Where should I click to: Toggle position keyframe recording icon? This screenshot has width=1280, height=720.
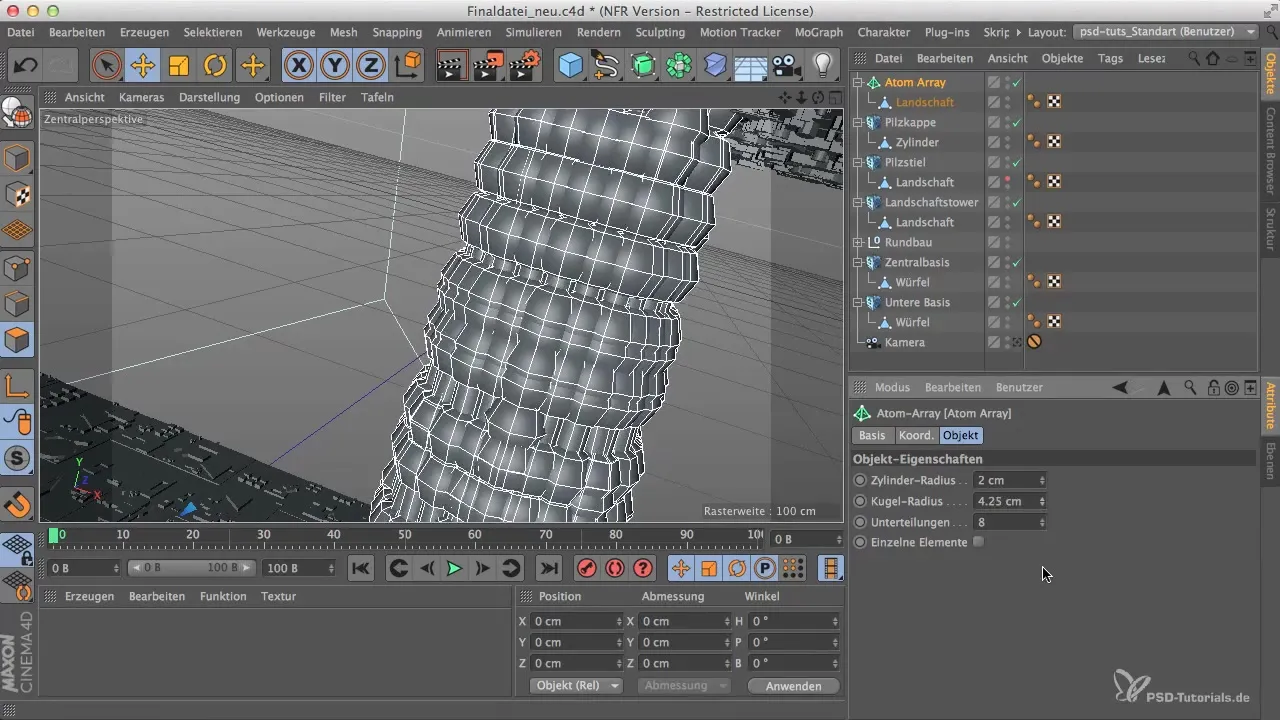(681, 568)
